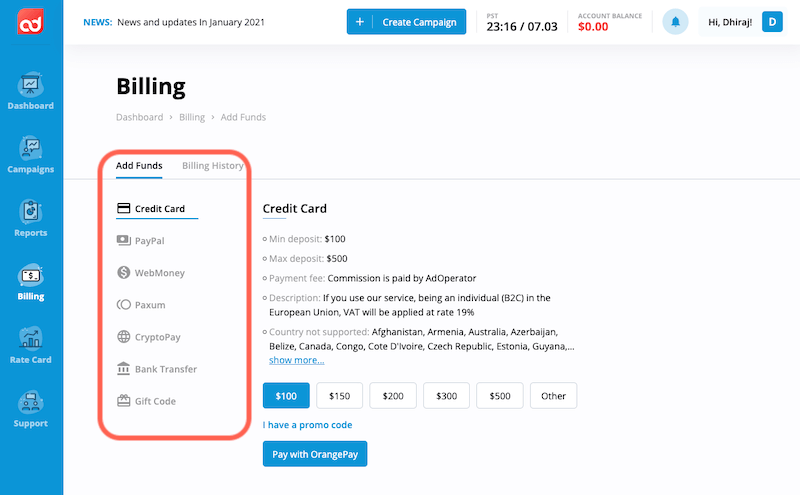Open notifications via the bell icon
800x495 pixels.
675,22
